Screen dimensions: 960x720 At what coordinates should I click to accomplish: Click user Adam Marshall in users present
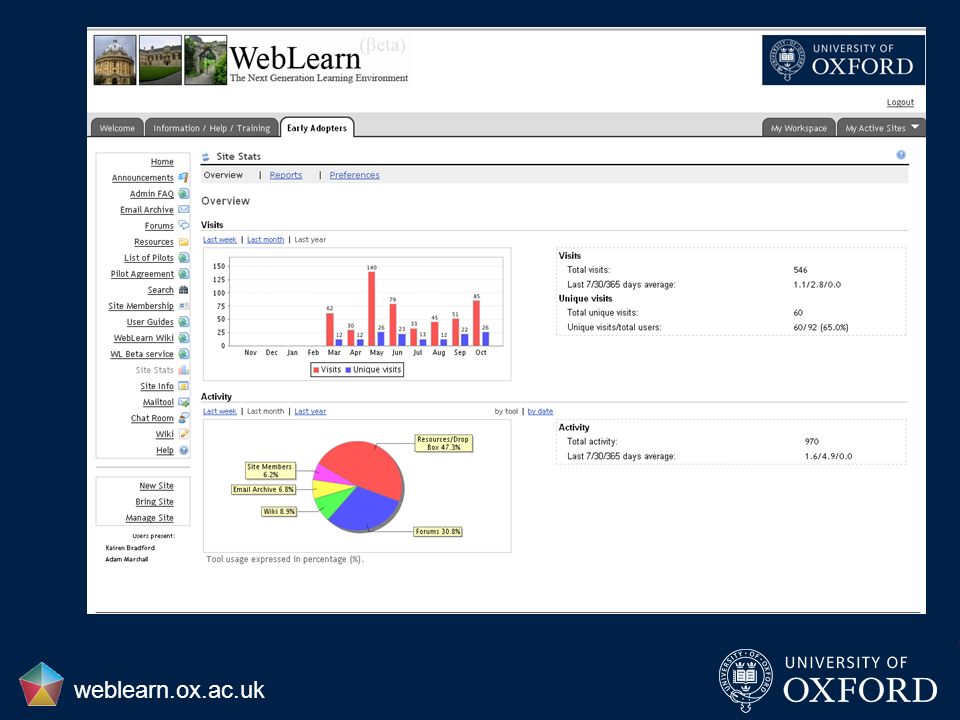pyautogui.click(x=127, y=559)
